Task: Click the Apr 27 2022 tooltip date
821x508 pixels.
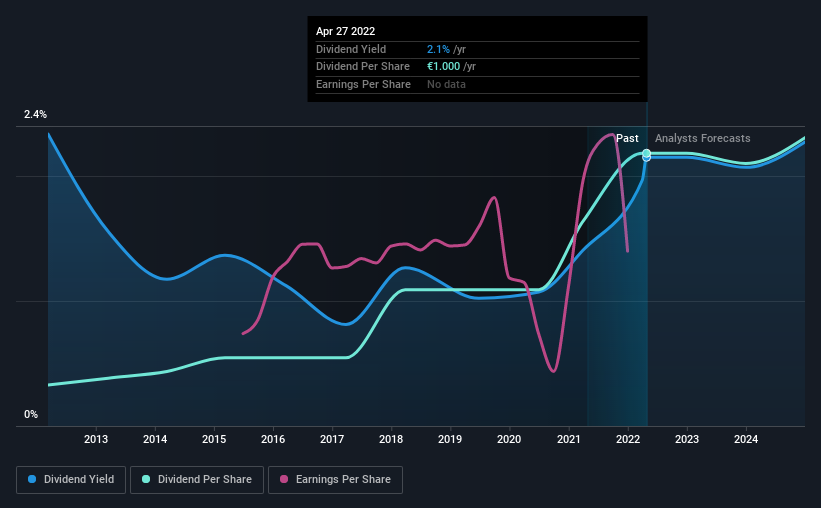Action: 346,31
